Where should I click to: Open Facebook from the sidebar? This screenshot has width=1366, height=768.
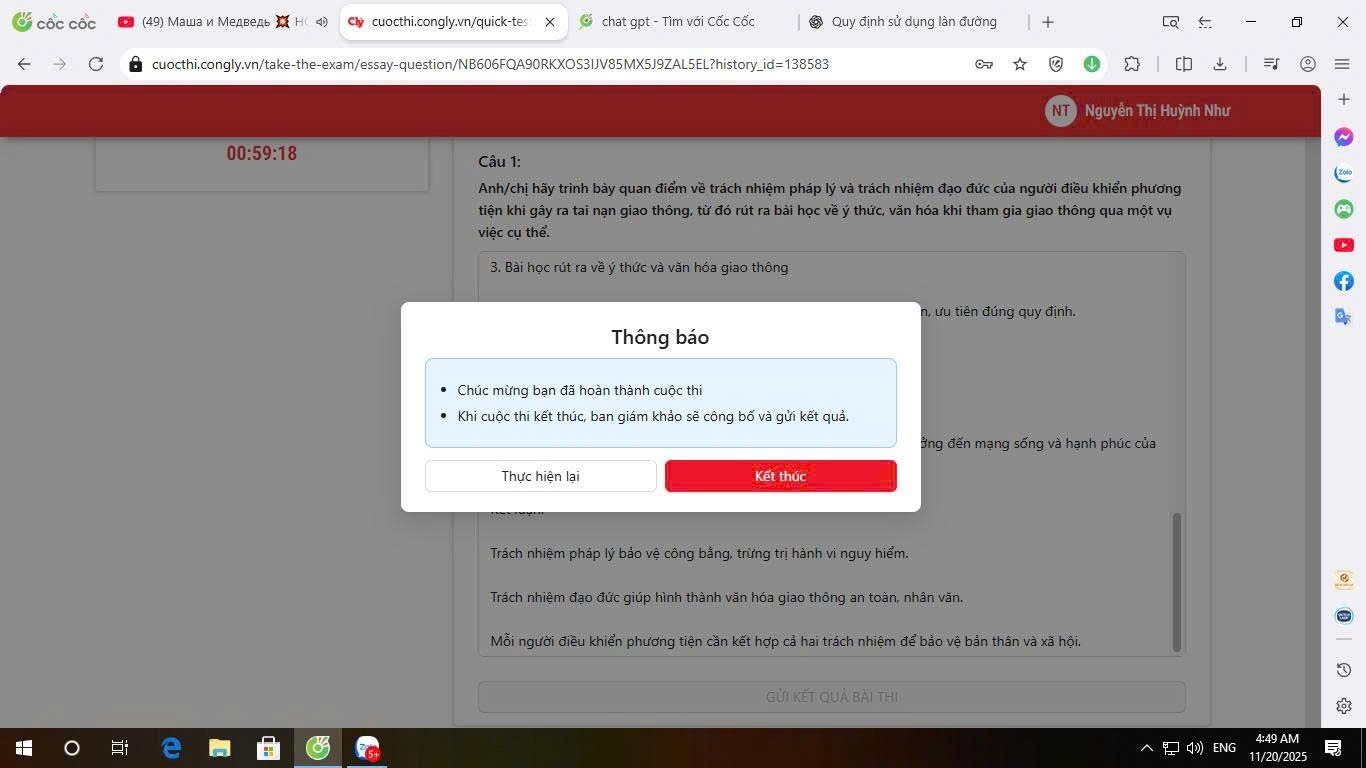[x=1344, y=281]
